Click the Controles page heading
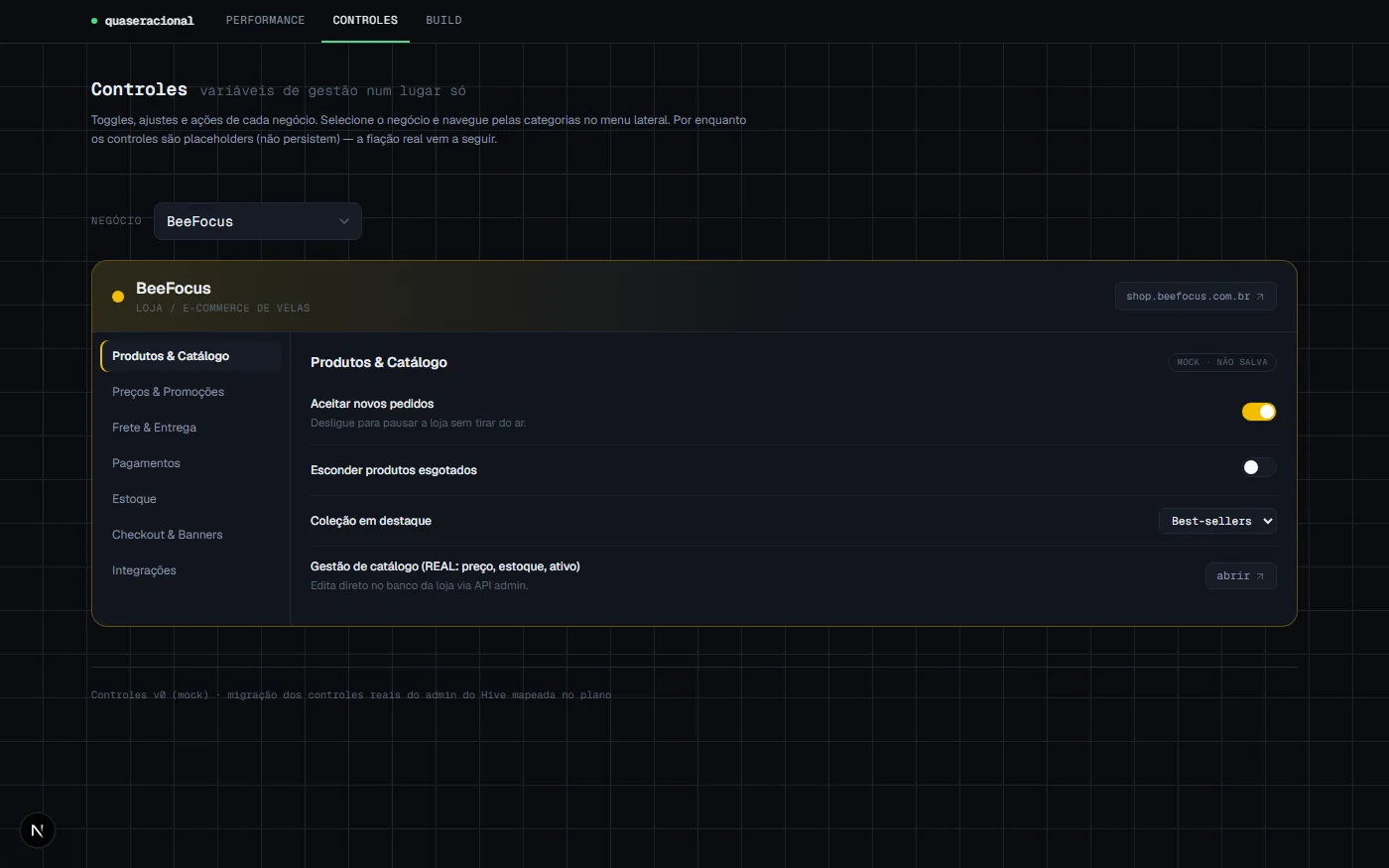The height and width of the screenshot is (868, 1389). click(139, 89)
